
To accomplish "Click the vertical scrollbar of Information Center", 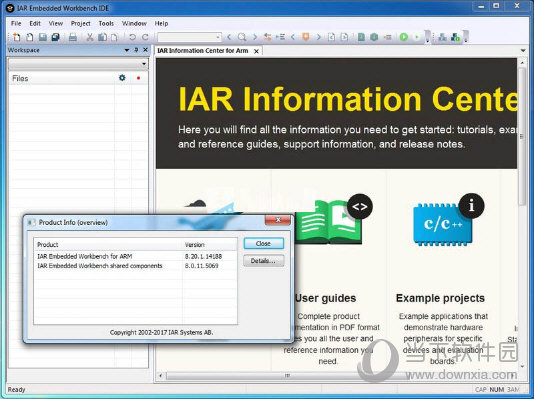I will pyautogui.click(x=522, y=136).
